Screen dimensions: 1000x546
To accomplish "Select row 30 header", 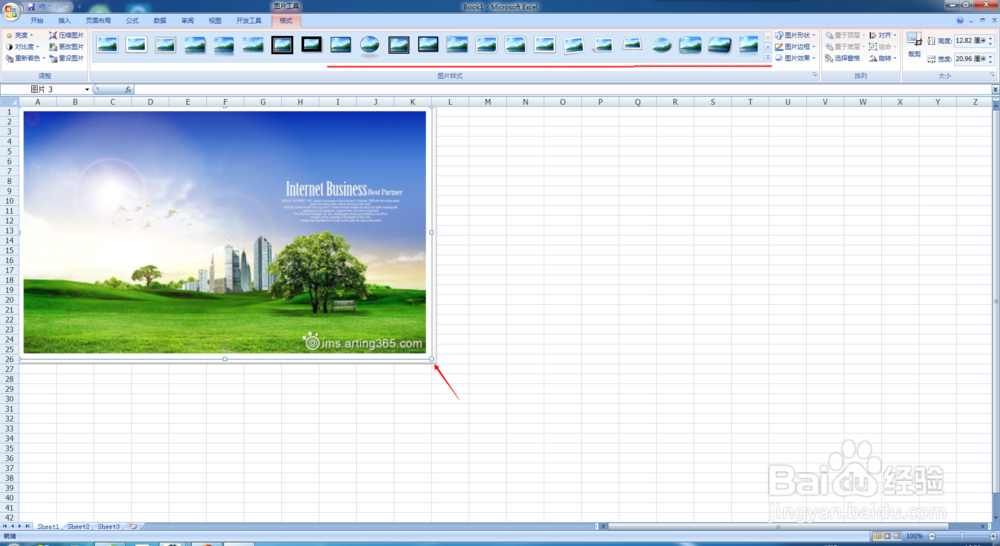I will [9, 399].
